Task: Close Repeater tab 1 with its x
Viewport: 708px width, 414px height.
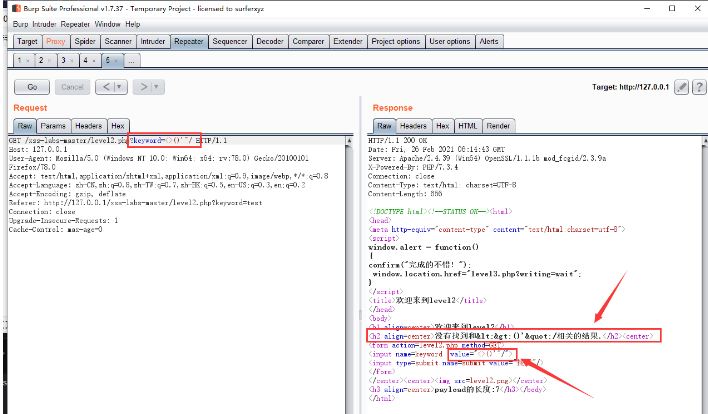Action: [28, 60]
